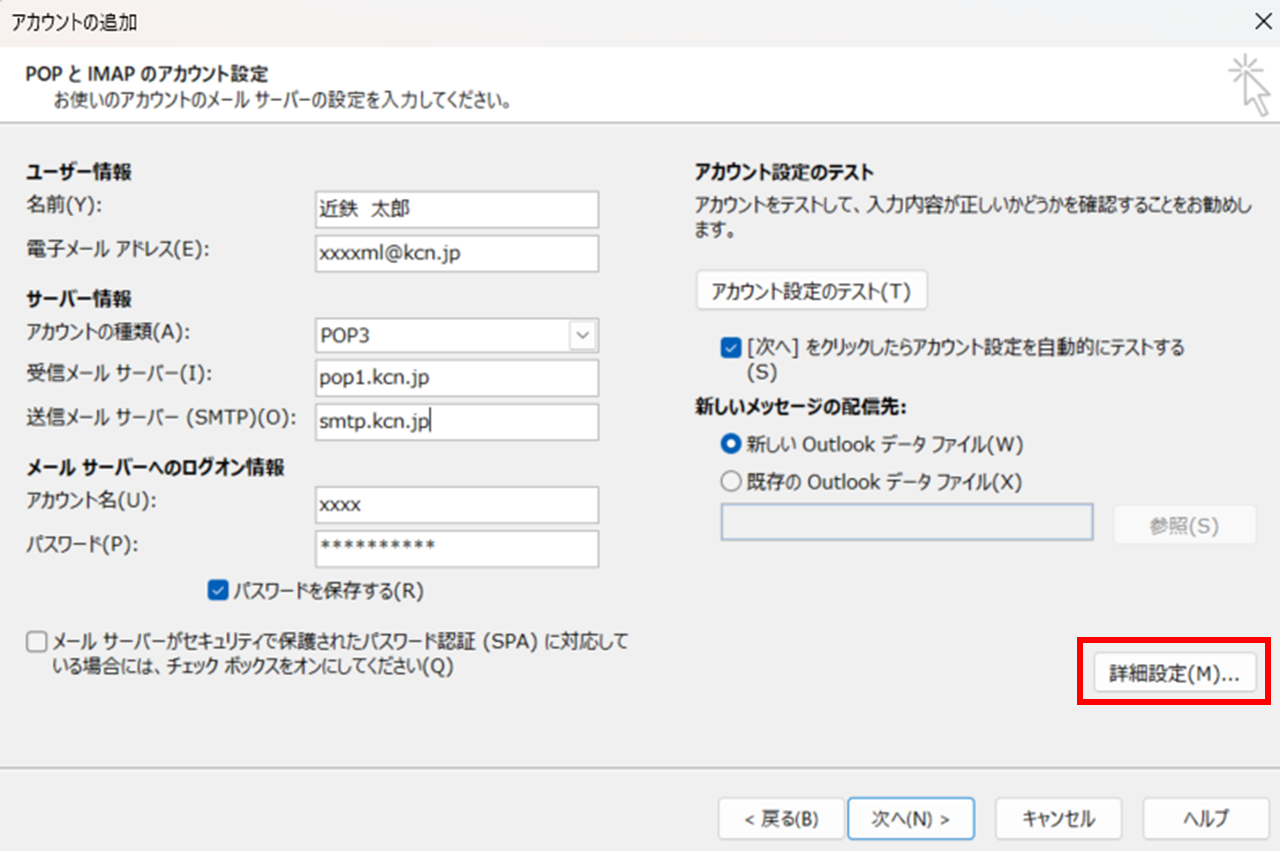Click アカウント設定のテスト button
The width and height of the screenshot is (1280, 860).
tap(812, 290)
